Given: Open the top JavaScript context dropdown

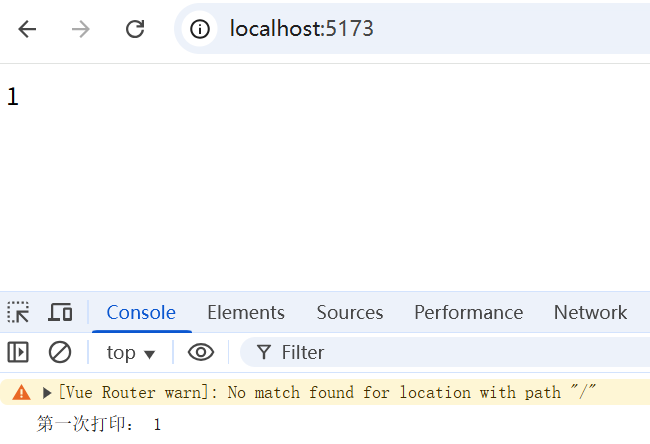Looking at the screenshot, I should (130, 353).
